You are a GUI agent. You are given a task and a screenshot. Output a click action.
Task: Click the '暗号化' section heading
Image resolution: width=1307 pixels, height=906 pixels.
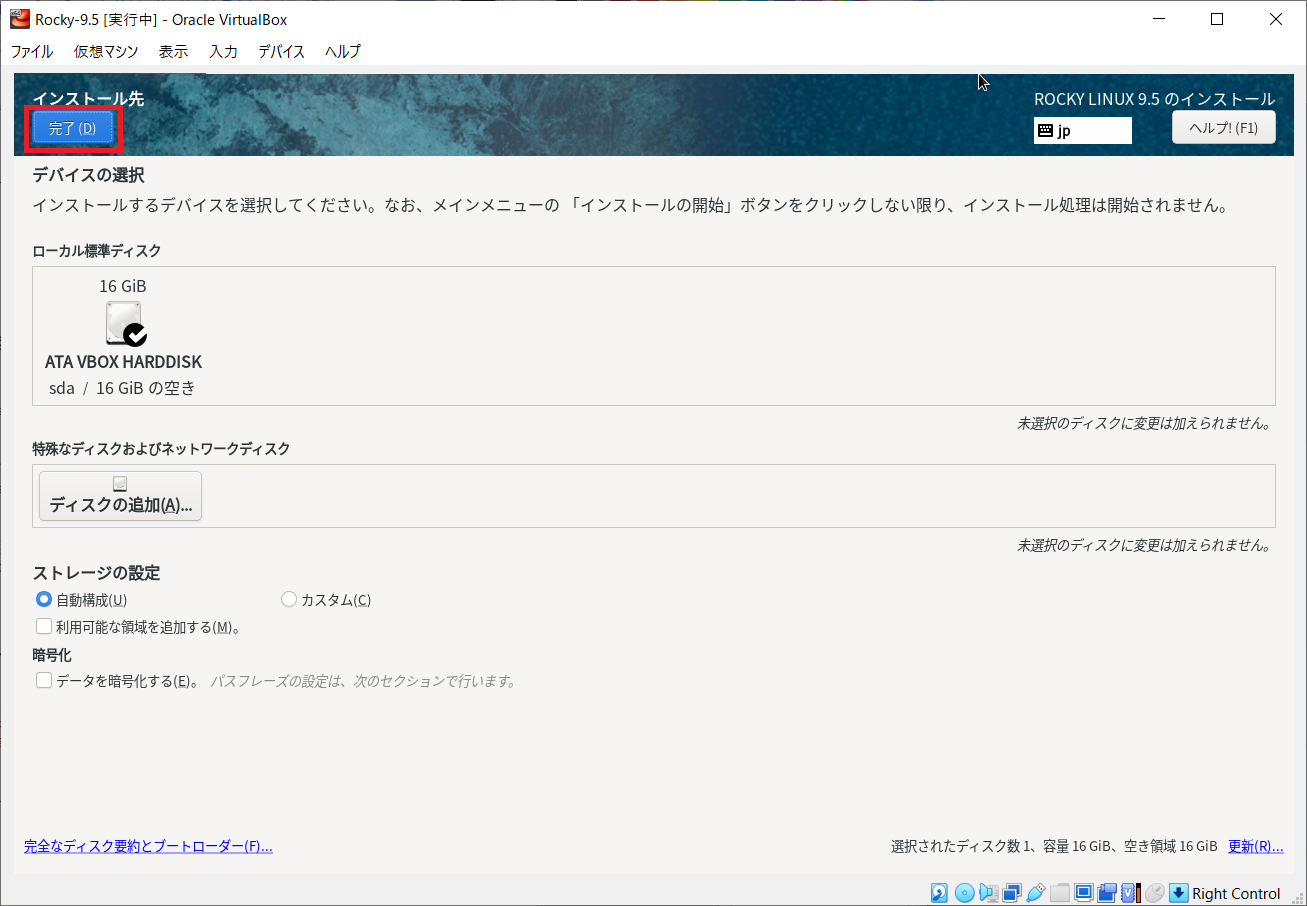pyautogui.click(x=52, y=656)
